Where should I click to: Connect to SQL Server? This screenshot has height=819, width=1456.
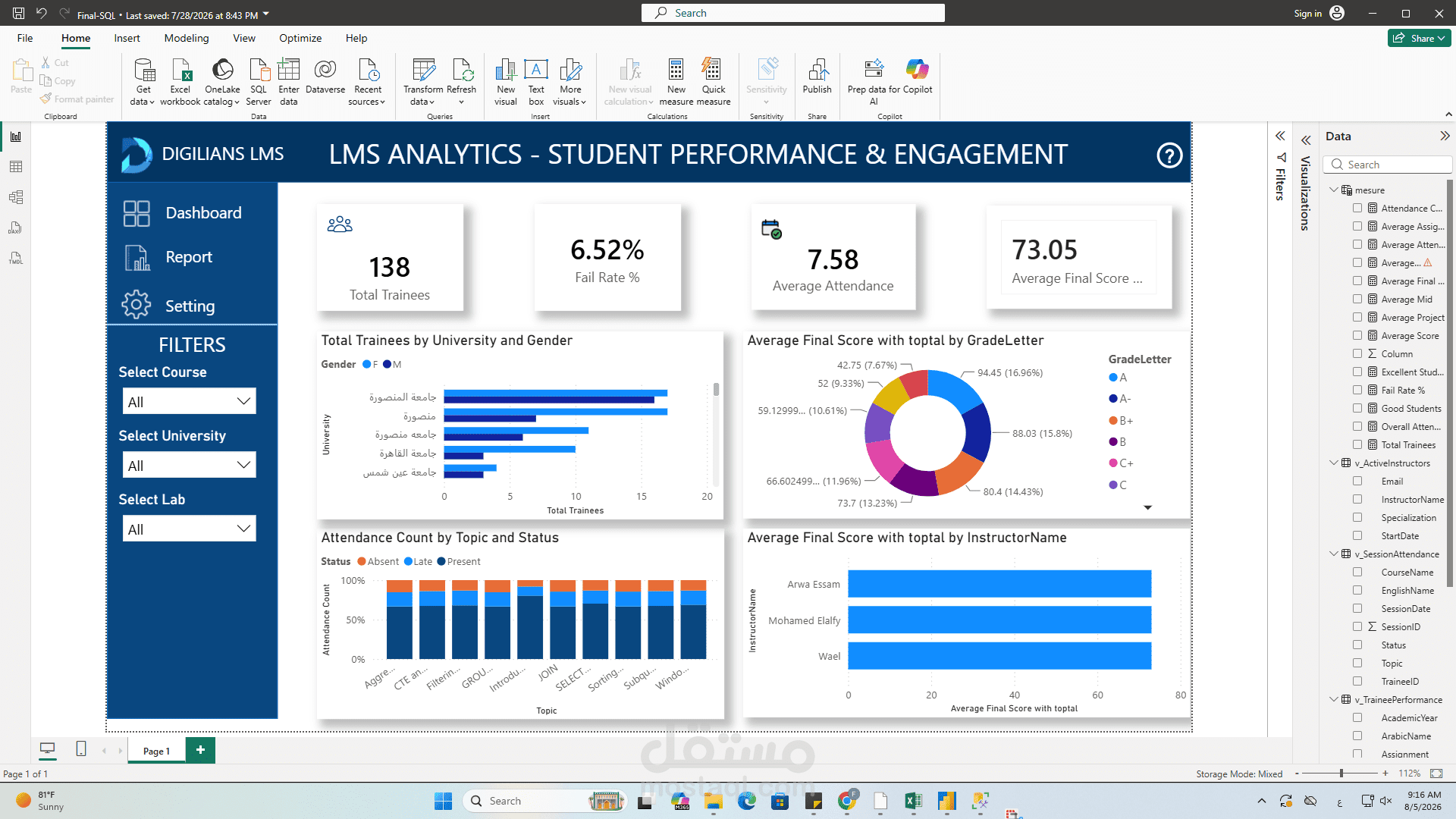pyautogui.click(x=259, y=82)
